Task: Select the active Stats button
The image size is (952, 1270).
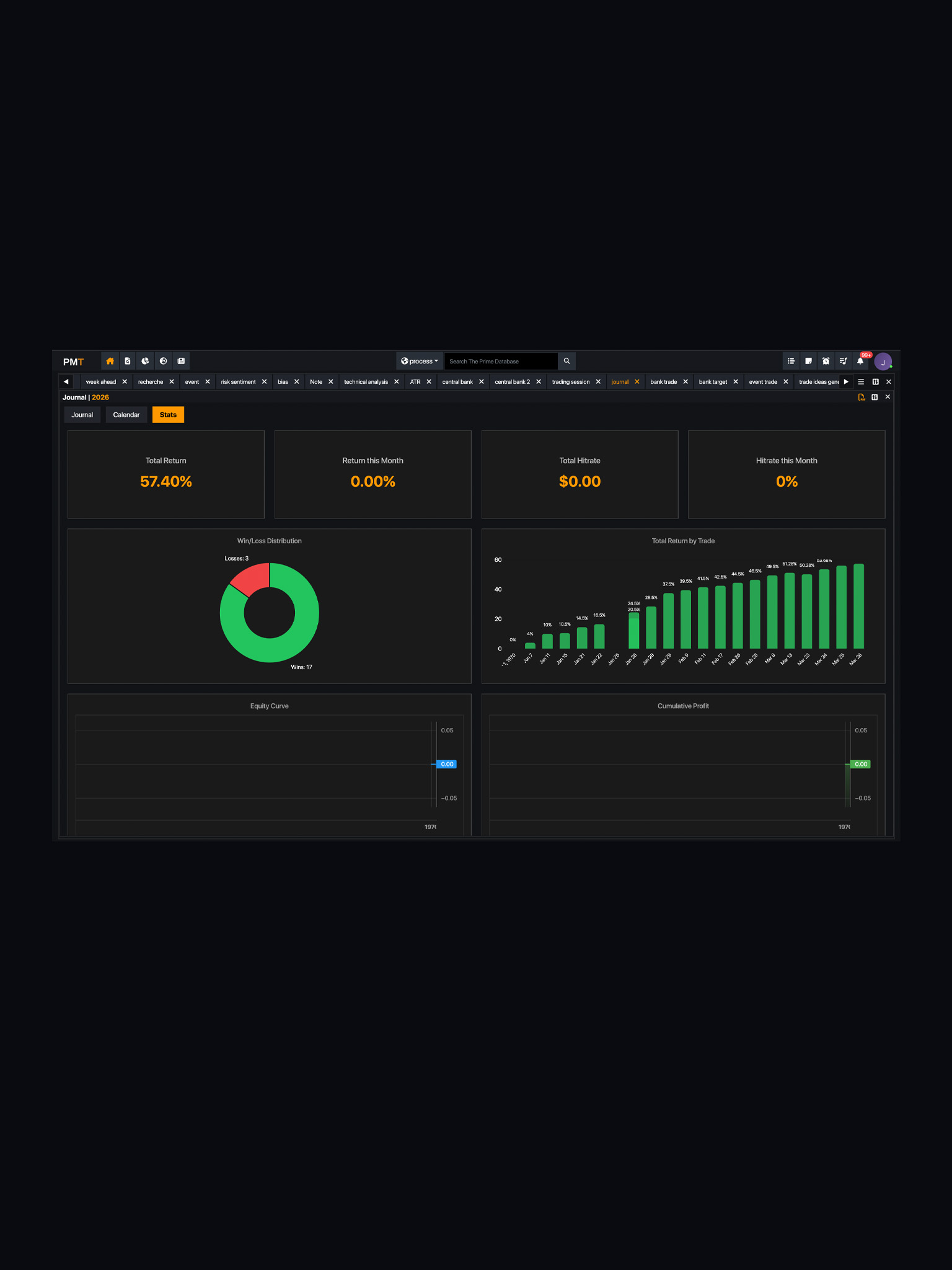Action: pyautogui.click(x=168, y=415)
